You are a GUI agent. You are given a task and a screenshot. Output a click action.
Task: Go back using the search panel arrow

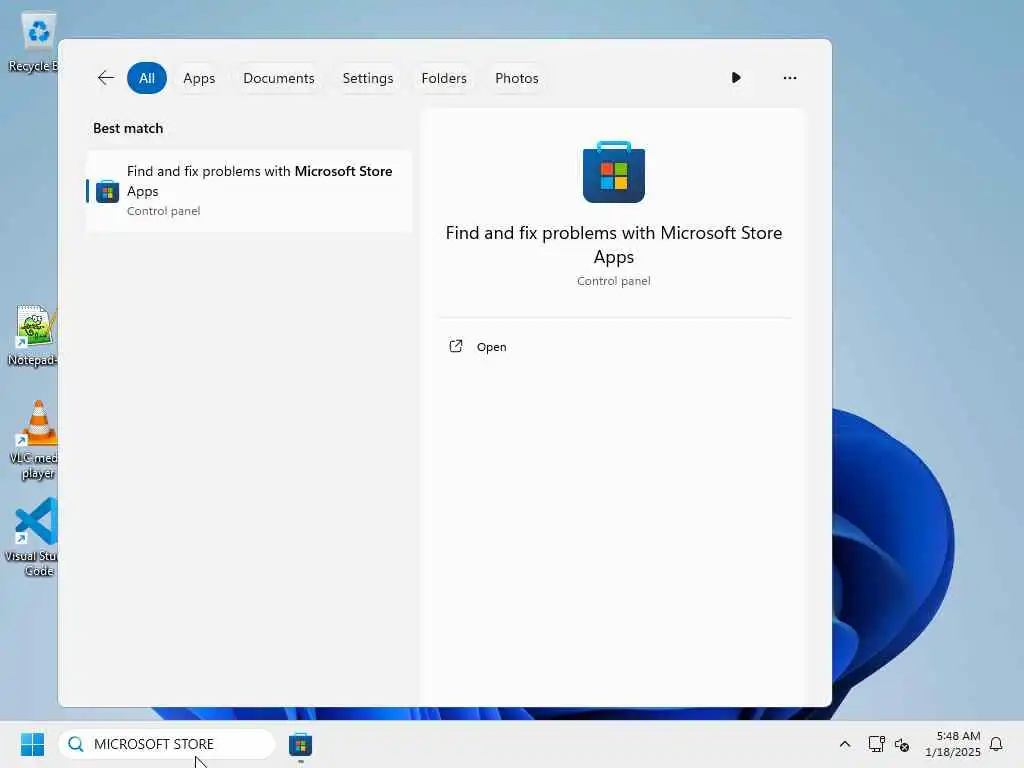point(106,78)
